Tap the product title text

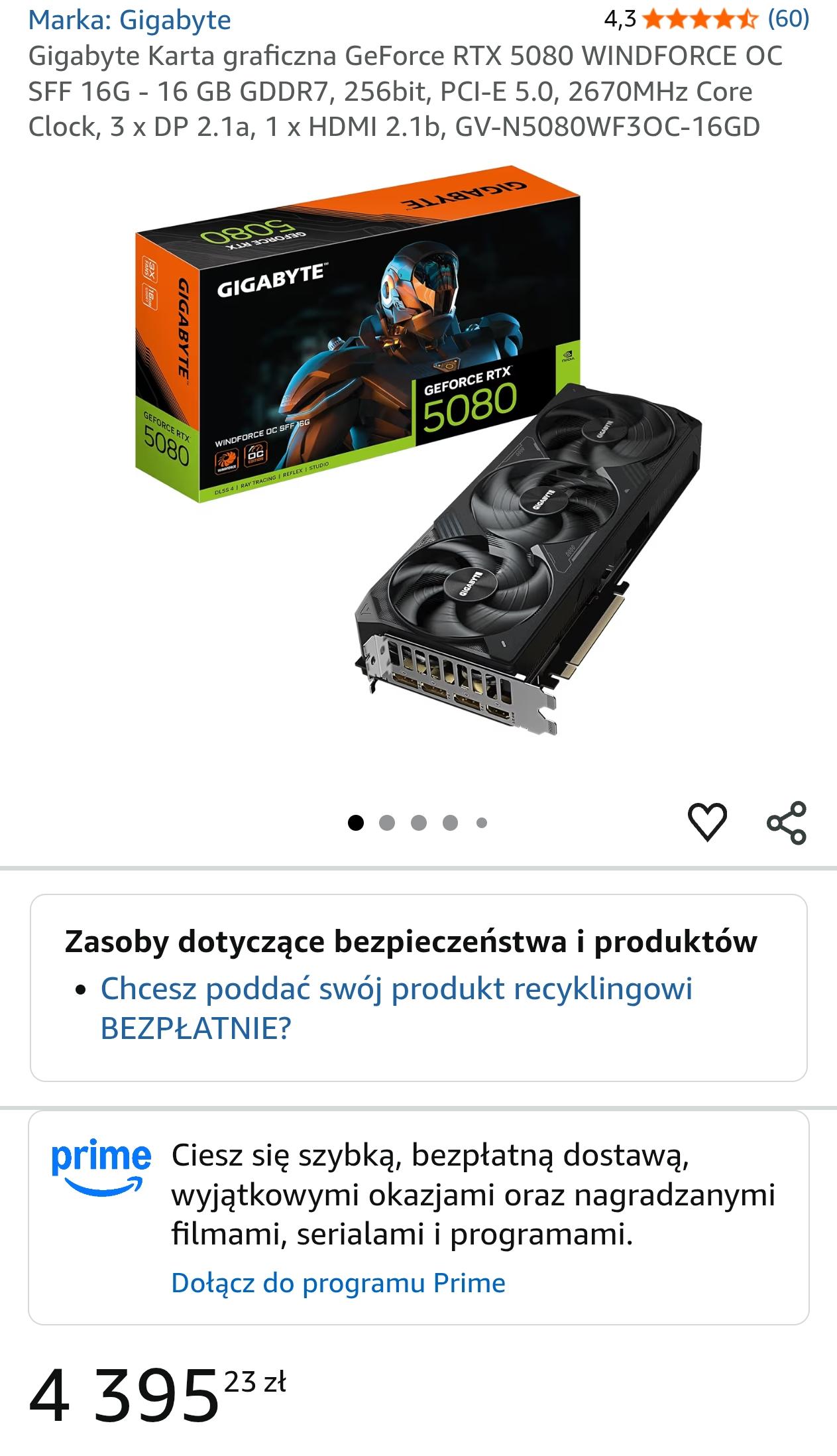(x=406, y=91)
